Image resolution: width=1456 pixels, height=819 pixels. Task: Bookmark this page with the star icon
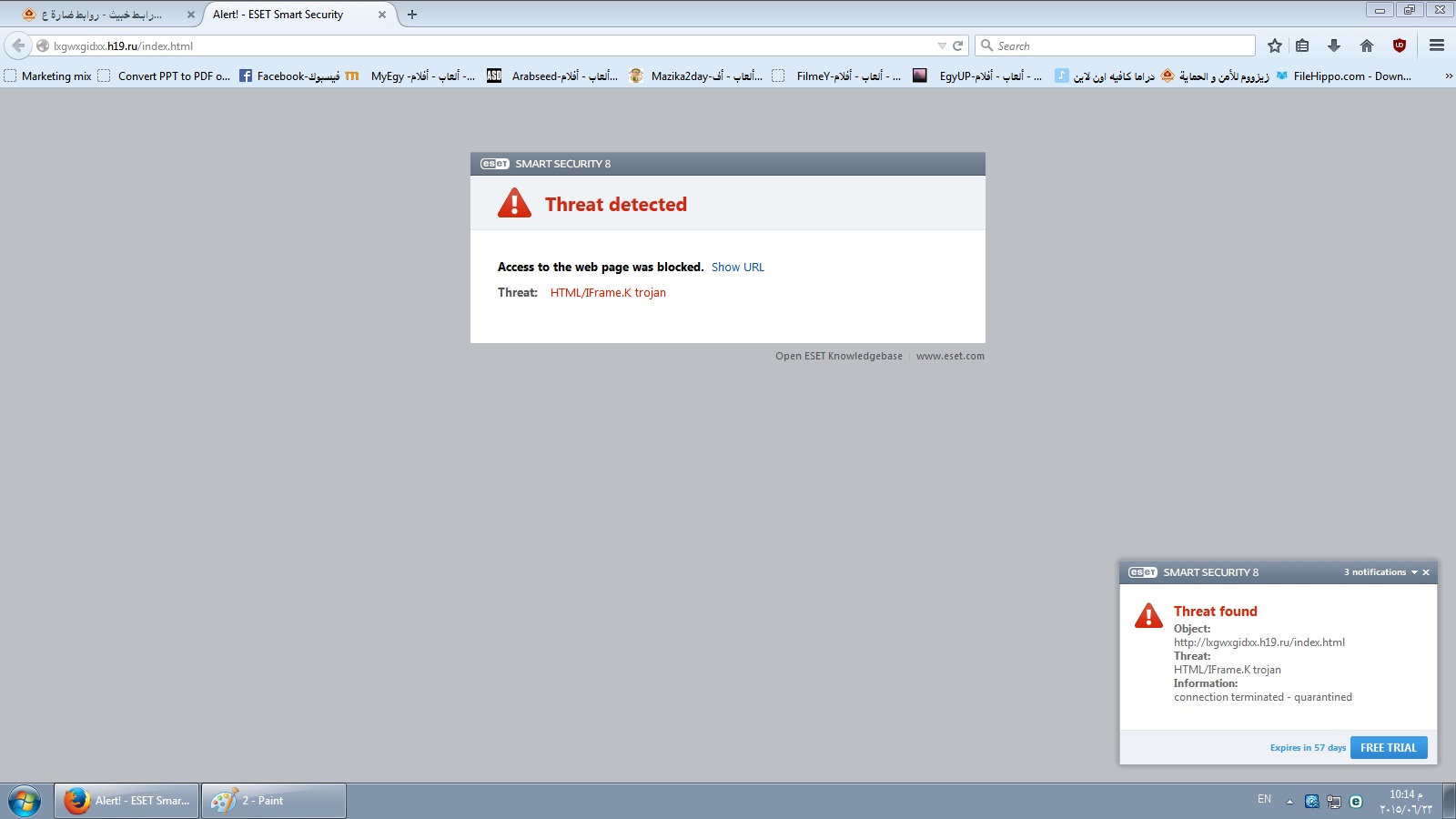[1275, 45]
